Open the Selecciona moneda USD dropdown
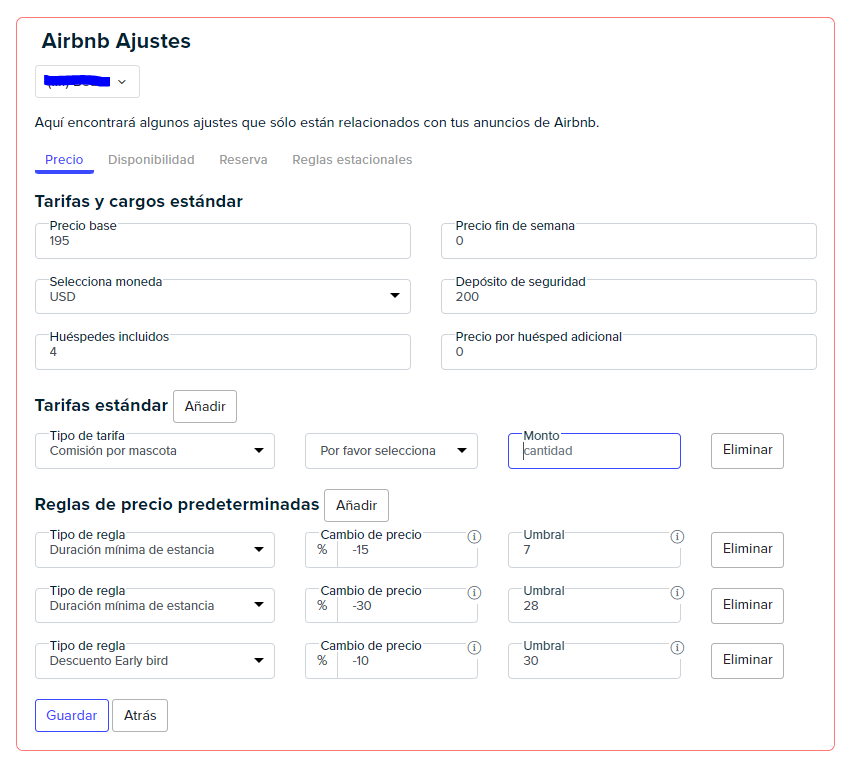The height and width of the screenshot is (770, 857). pyautogui.click(x=222, y=296)
